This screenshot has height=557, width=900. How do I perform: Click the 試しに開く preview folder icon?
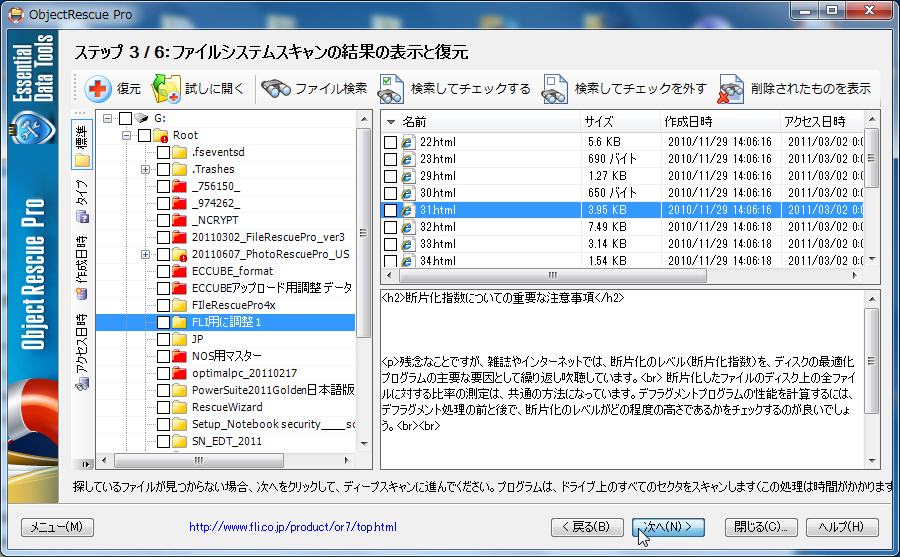point(166,88)
